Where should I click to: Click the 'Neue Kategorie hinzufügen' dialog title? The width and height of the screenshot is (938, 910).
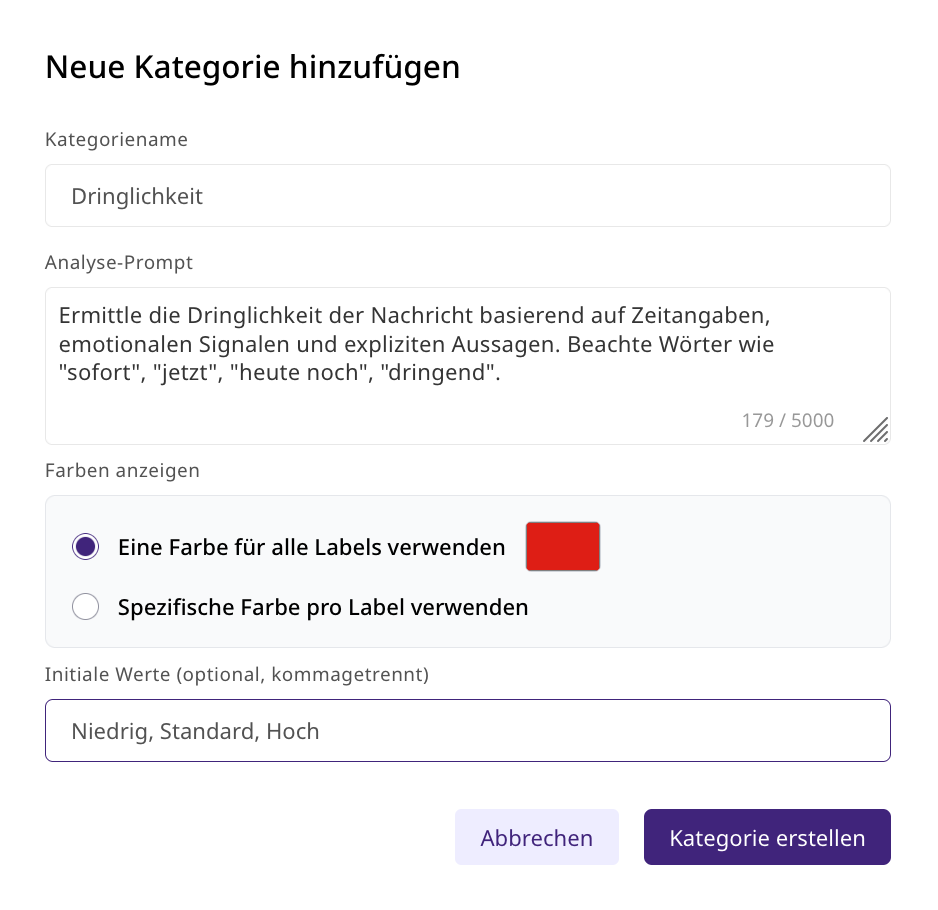253,67
